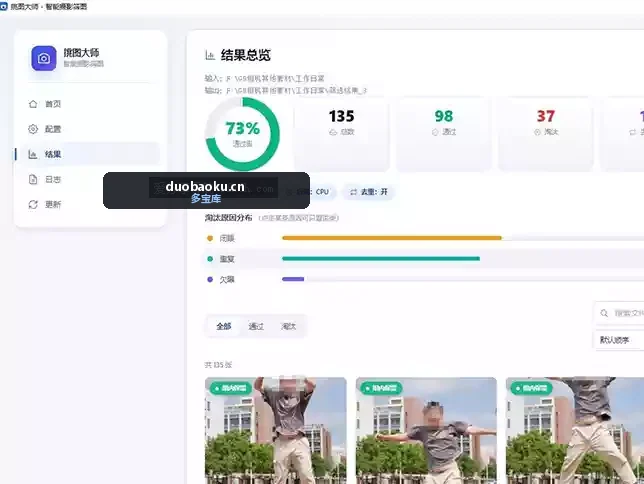
Task: Click the 首页 sidebar label
Action: click(x=53, y=104)
